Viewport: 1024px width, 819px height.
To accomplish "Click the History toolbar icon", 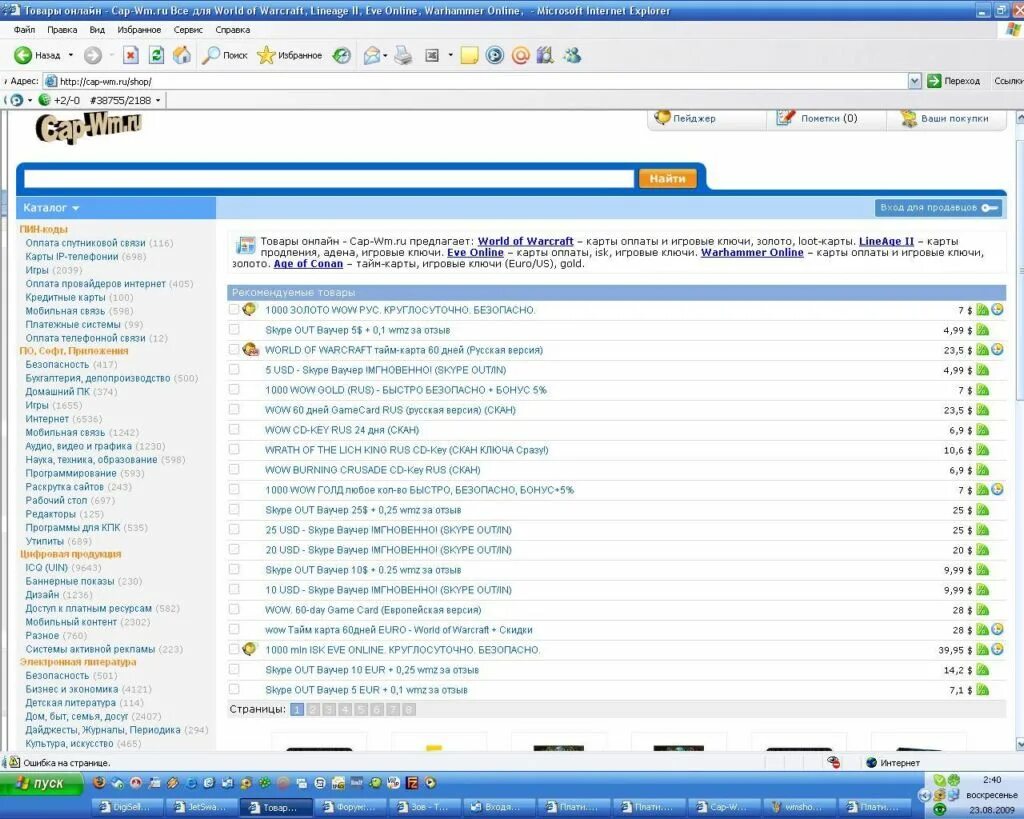I will (342, 56).
